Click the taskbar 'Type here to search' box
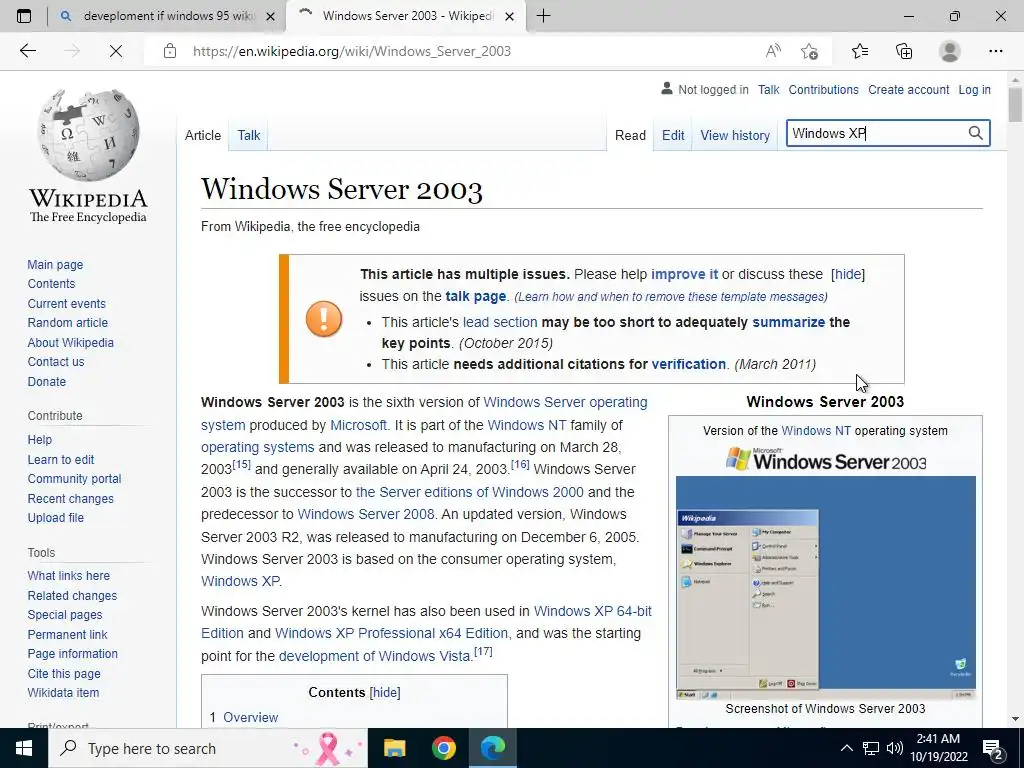Viewport: 1024px width, 768px height. pos(208,748)
